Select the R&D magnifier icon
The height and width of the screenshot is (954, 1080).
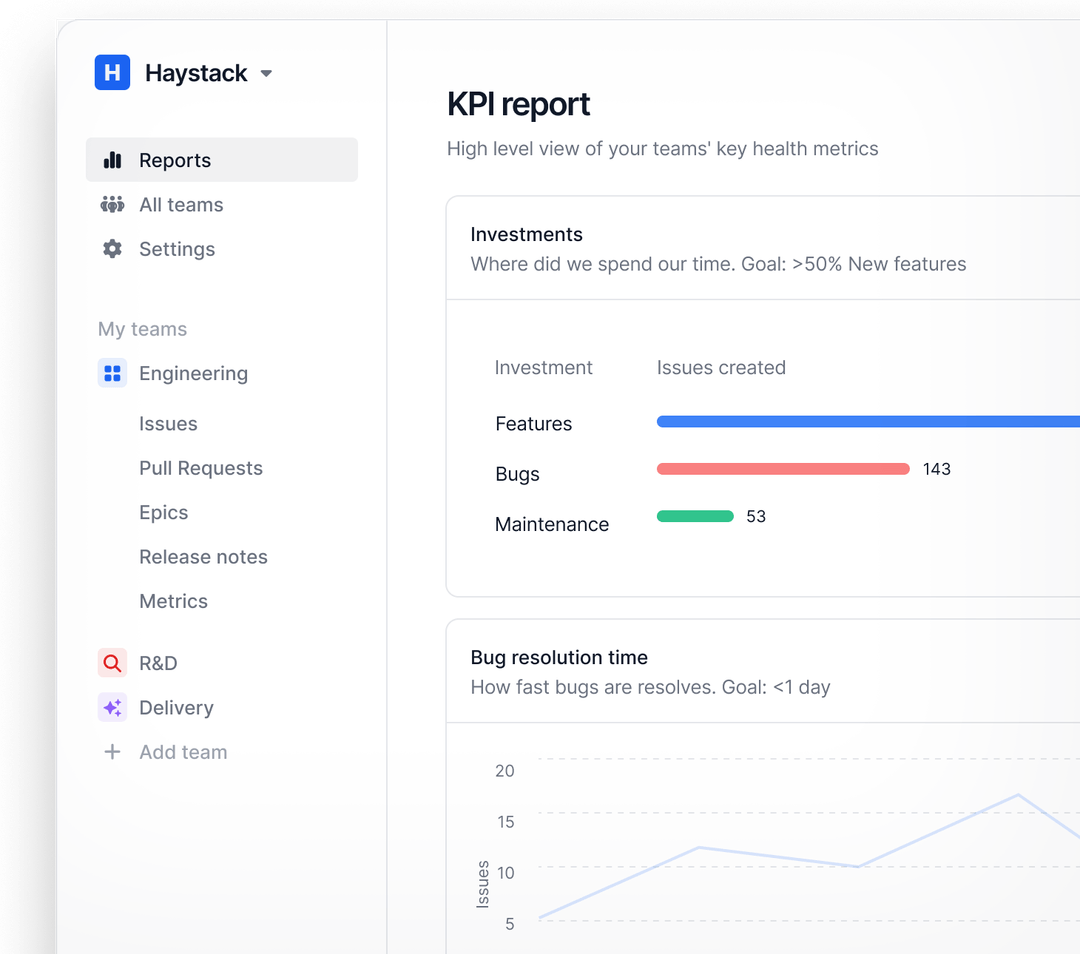(112, 663)
